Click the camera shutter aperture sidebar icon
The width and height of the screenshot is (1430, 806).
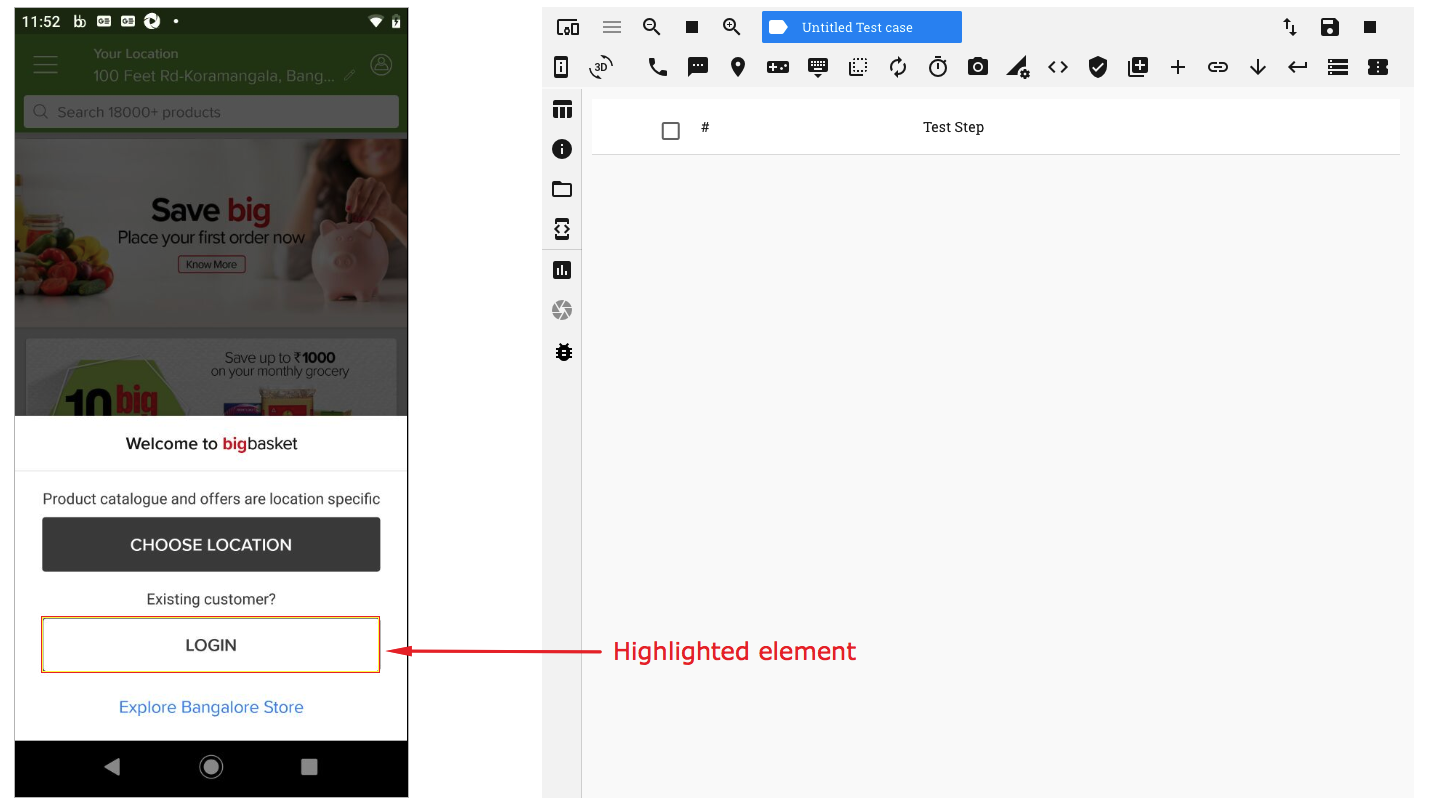pos(562,311)
